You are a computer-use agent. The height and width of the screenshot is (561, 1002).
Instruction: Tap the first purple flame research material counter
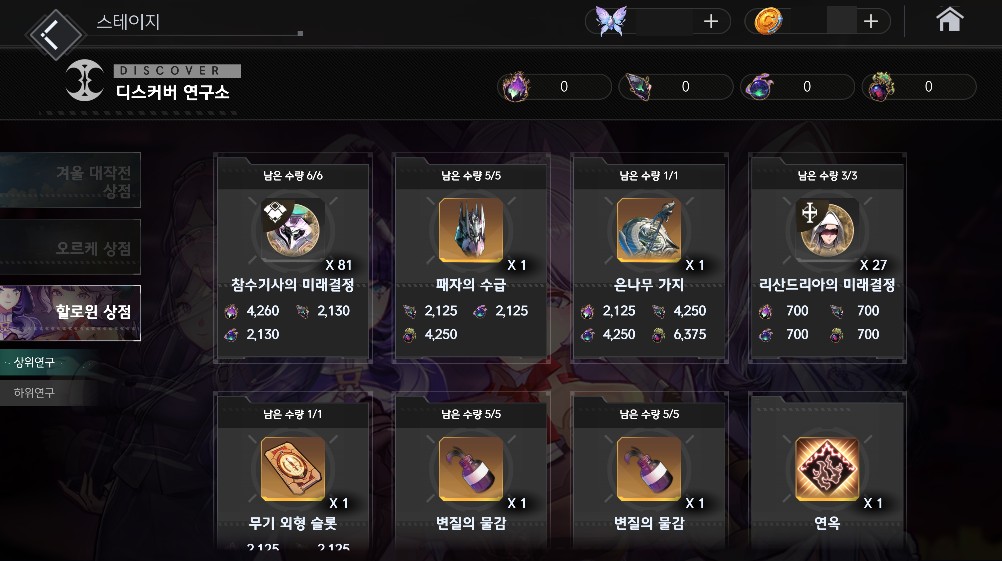click(x=554, y=87)
